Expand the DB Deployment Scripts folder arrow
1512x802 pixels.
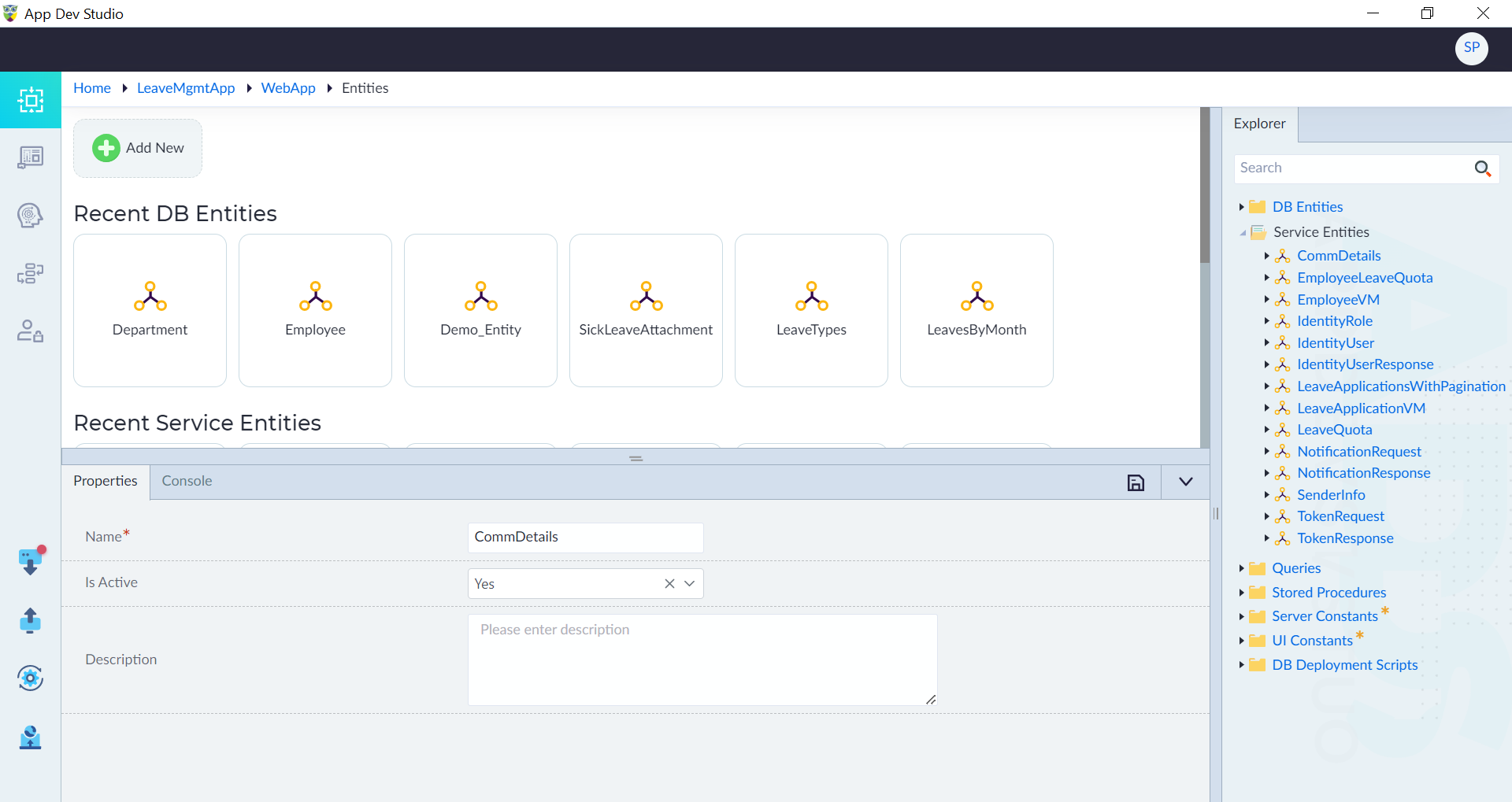1241,665
